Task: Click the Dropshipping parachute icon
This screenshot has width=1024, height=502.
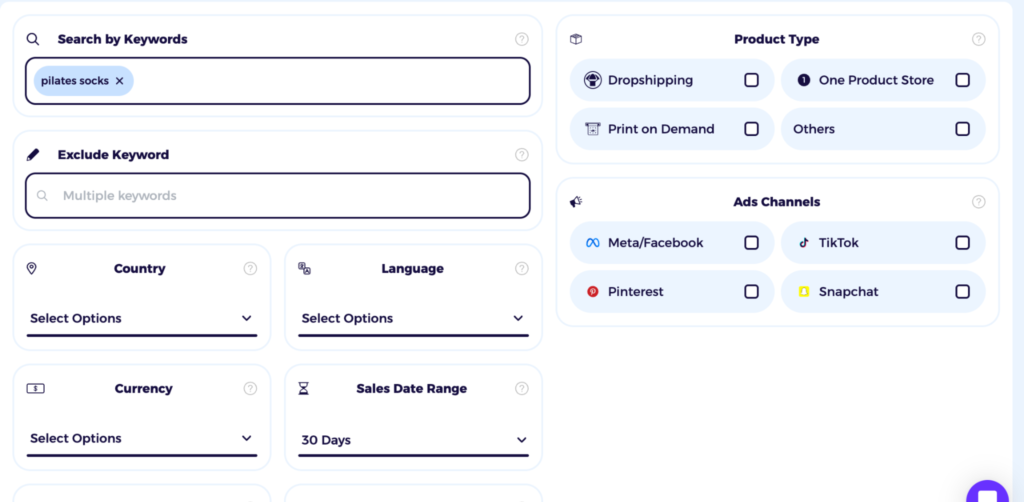Action: [x=592, y=80]
